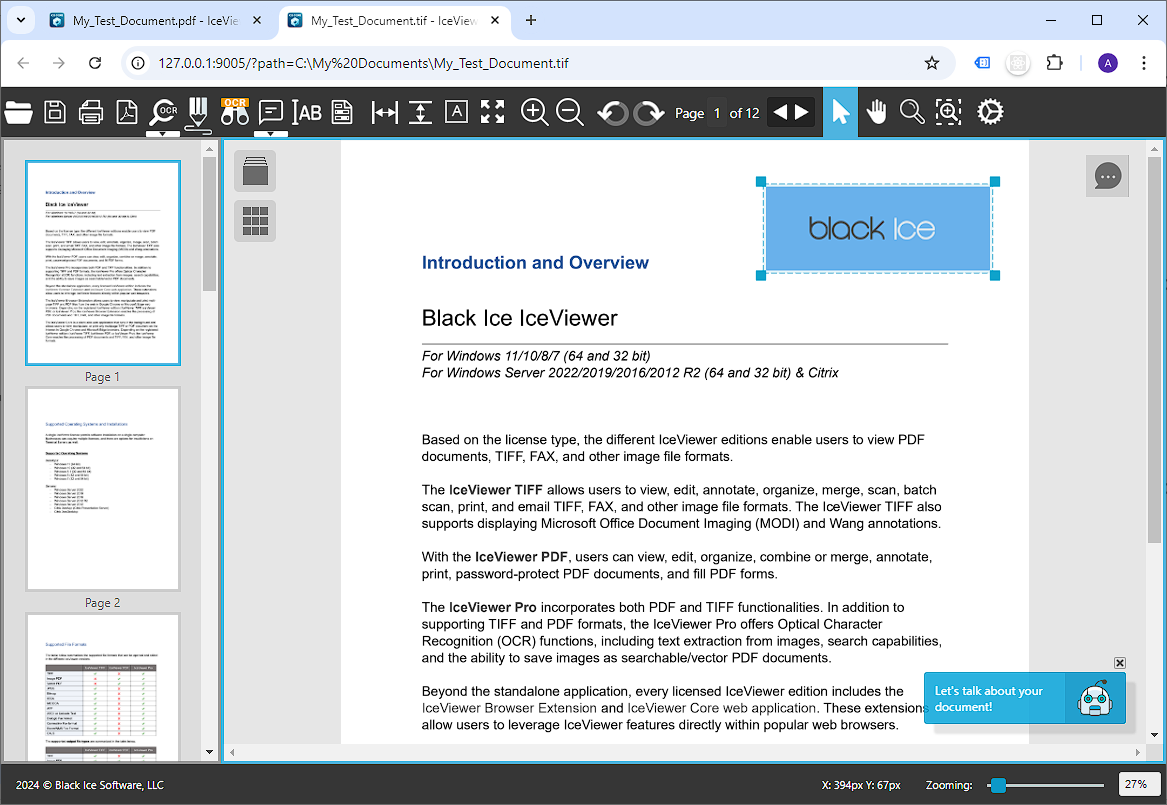Zoom in with the plus magnifier
The image size is (1167, 805).
(534, 112)
